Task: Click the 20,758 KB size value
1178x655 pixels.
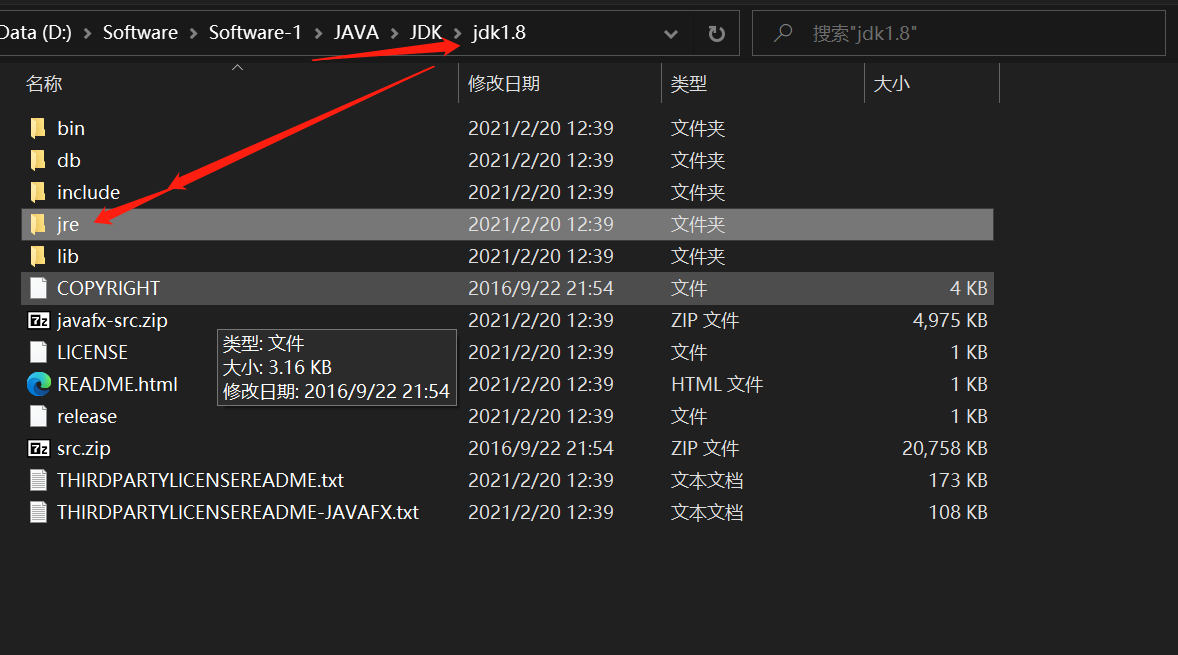Action: pyautogui.click(x=944, y=448)
